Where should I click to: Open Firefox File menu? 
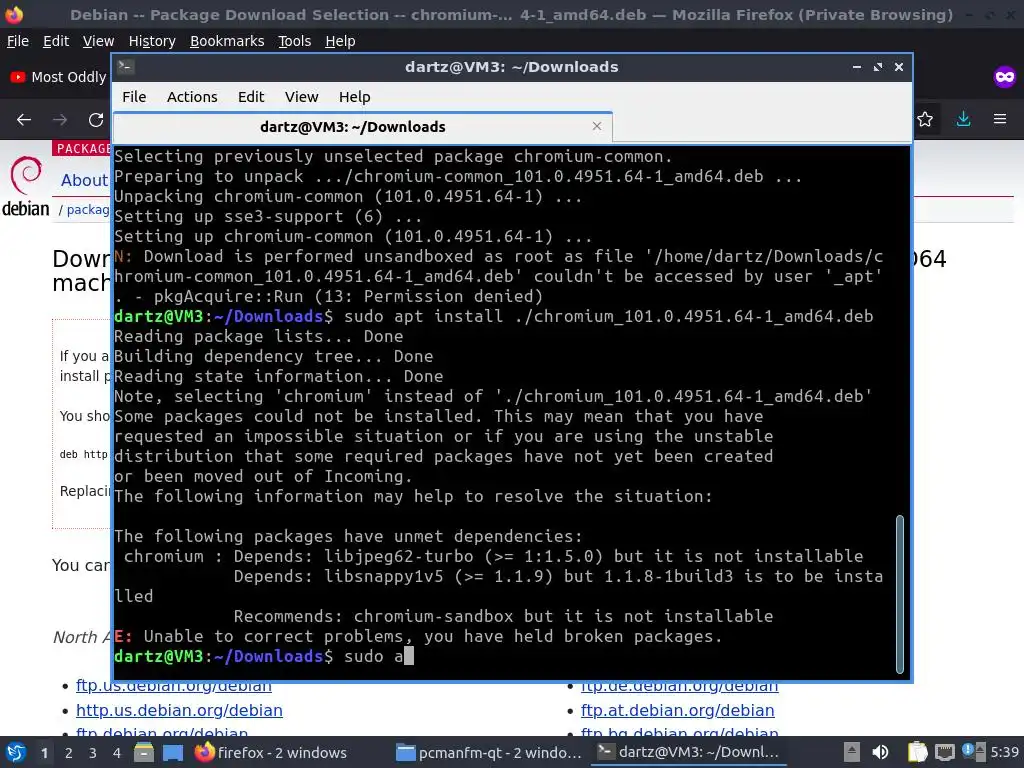point(18,41)
